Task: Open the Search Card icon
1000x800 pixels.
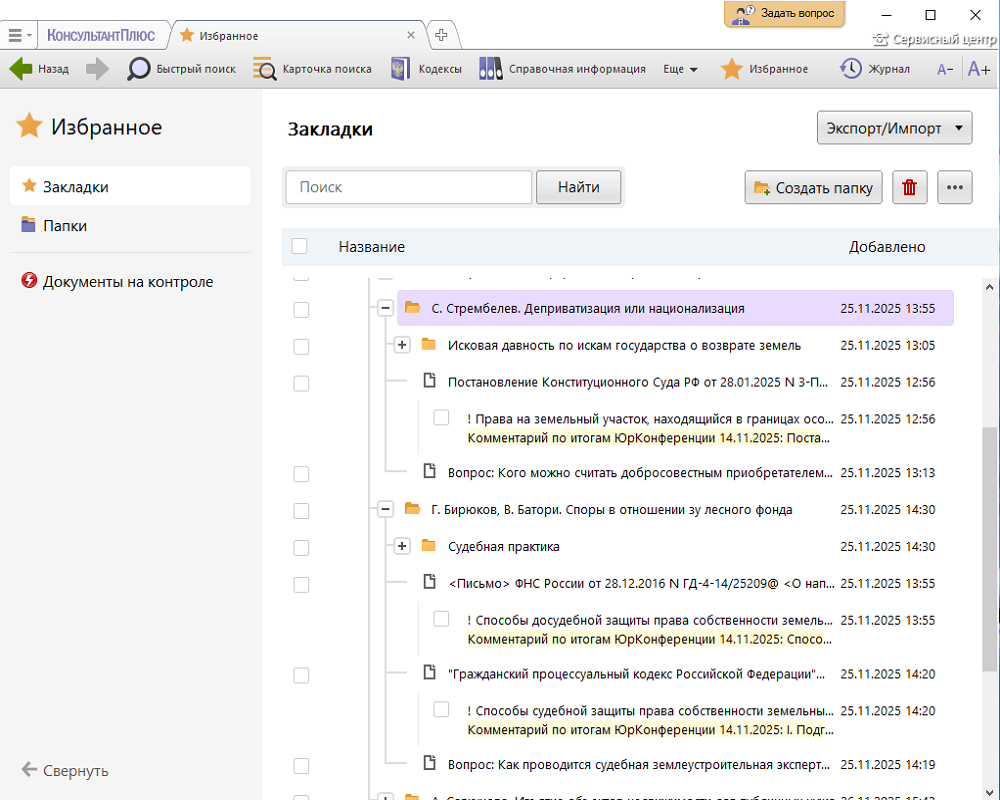Action: [x=265, y=69]
